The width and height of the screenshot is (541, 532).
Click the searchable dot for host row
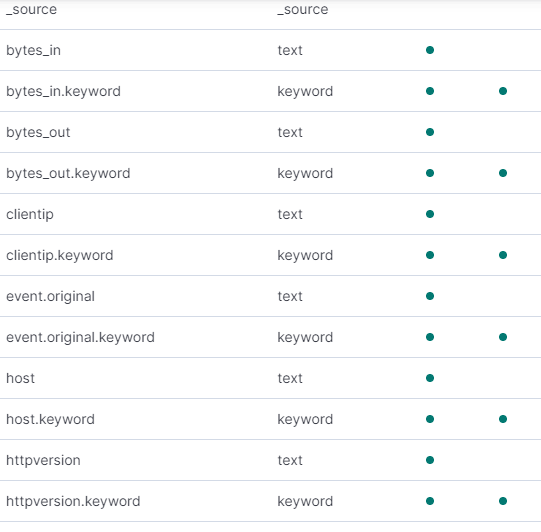(x=430, y=378)
